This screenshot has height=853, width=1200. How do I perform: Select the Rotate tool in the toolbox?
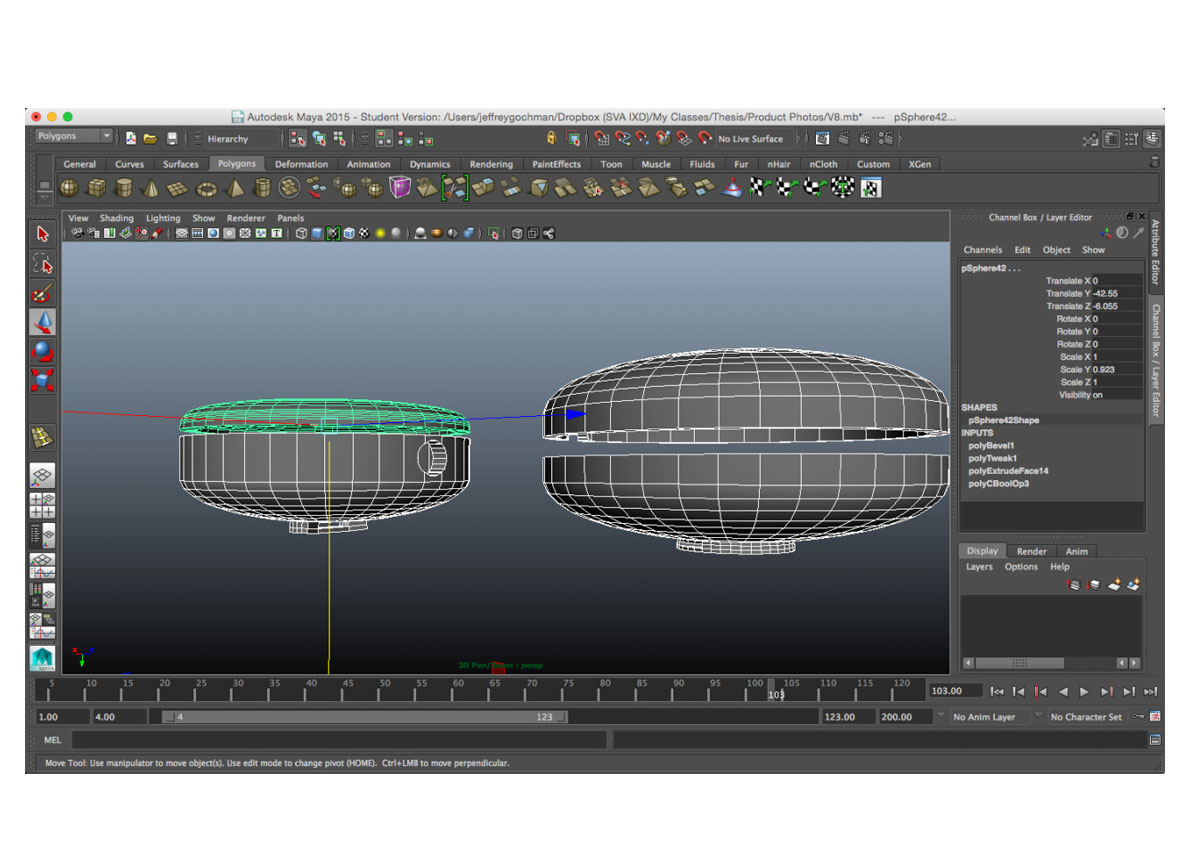click(x=42, y=351)
